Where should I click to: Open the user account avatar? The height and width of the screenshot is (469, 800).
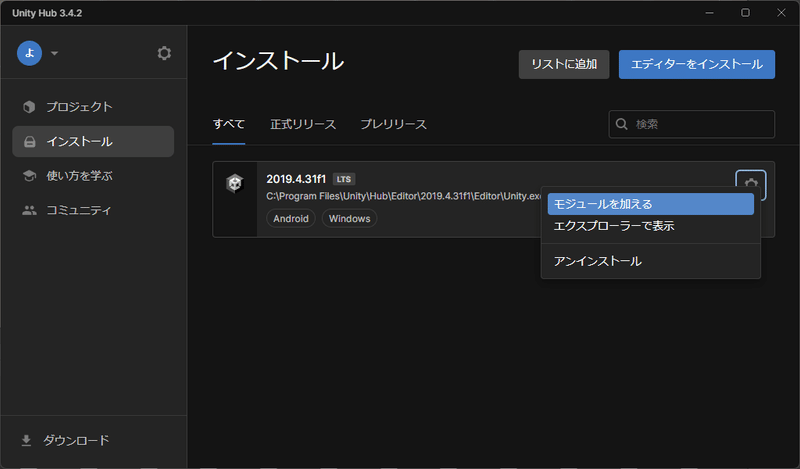click(30, 53)
